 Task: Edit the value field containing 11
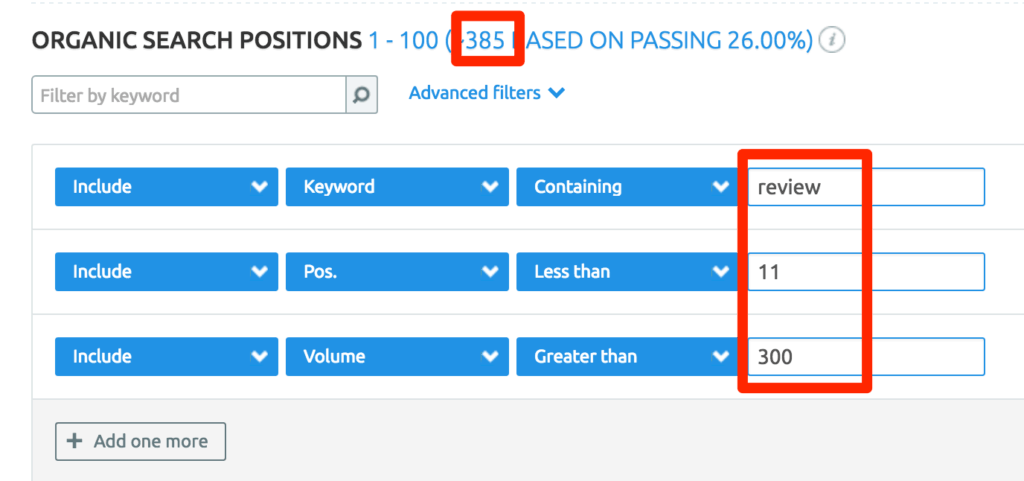click(866, 272)
